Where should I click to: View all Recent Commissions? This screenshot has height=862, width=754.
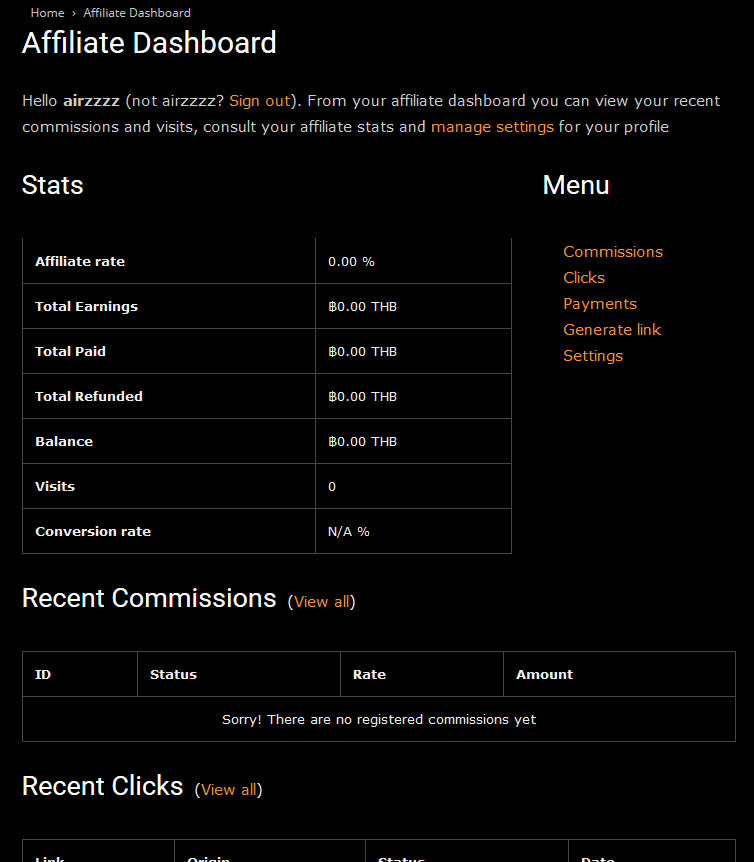click(321, 602)
